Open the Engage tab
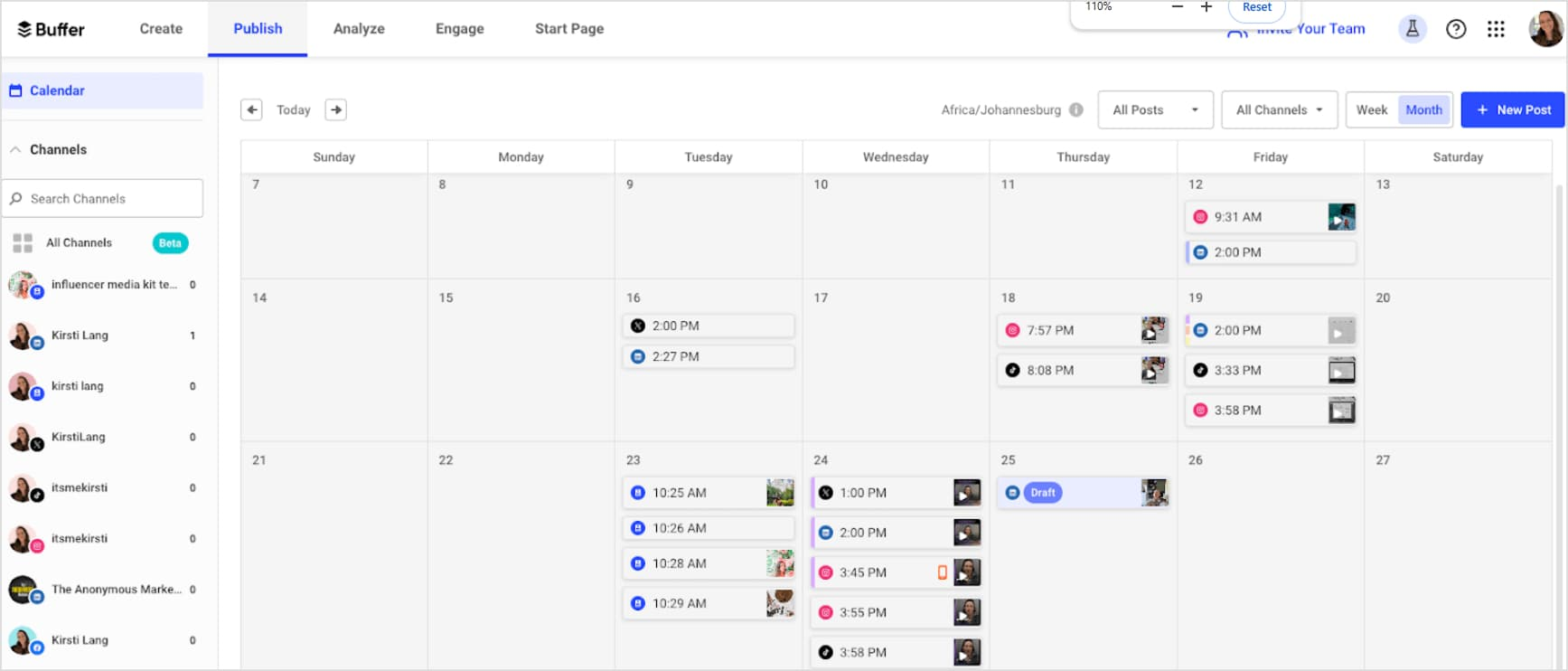The image size is (1568, 671). pyautogui.click(x=459, y=29)
